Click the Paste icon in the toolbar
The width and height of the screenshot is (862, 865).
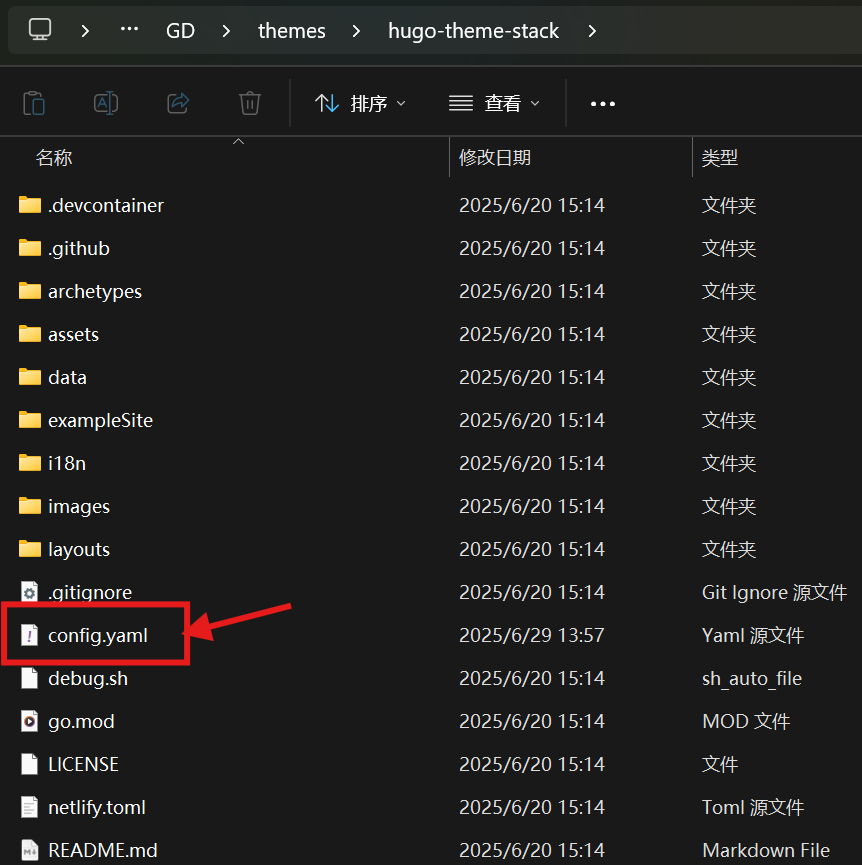pos(34,103)
